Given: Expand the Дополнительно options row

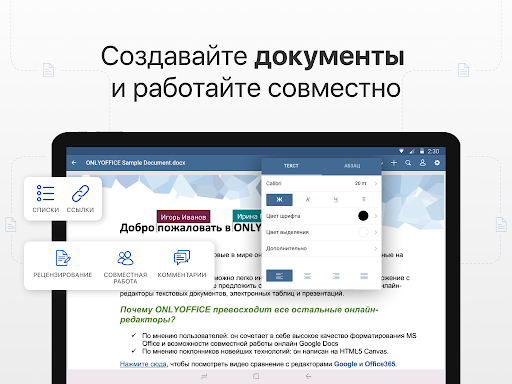Looking at the screenshot, I should tap(321, 248).
